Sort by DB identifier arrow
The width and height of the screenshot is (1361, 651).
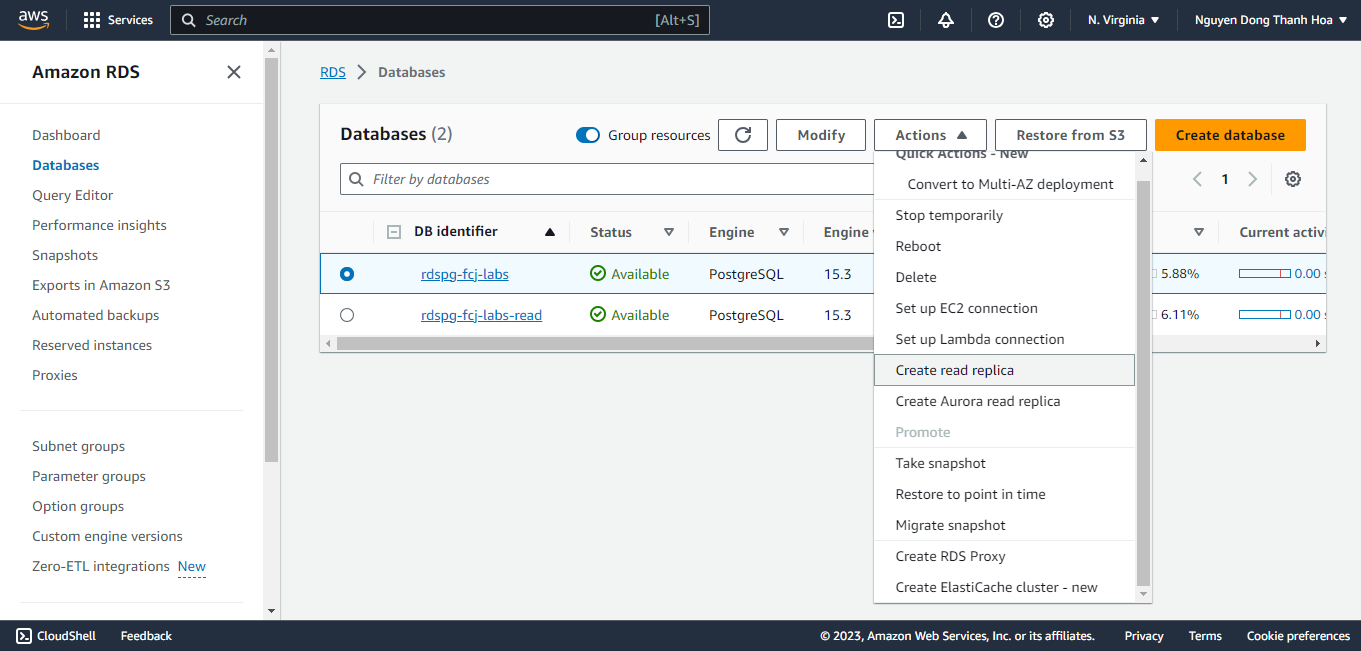pos(550,232)
